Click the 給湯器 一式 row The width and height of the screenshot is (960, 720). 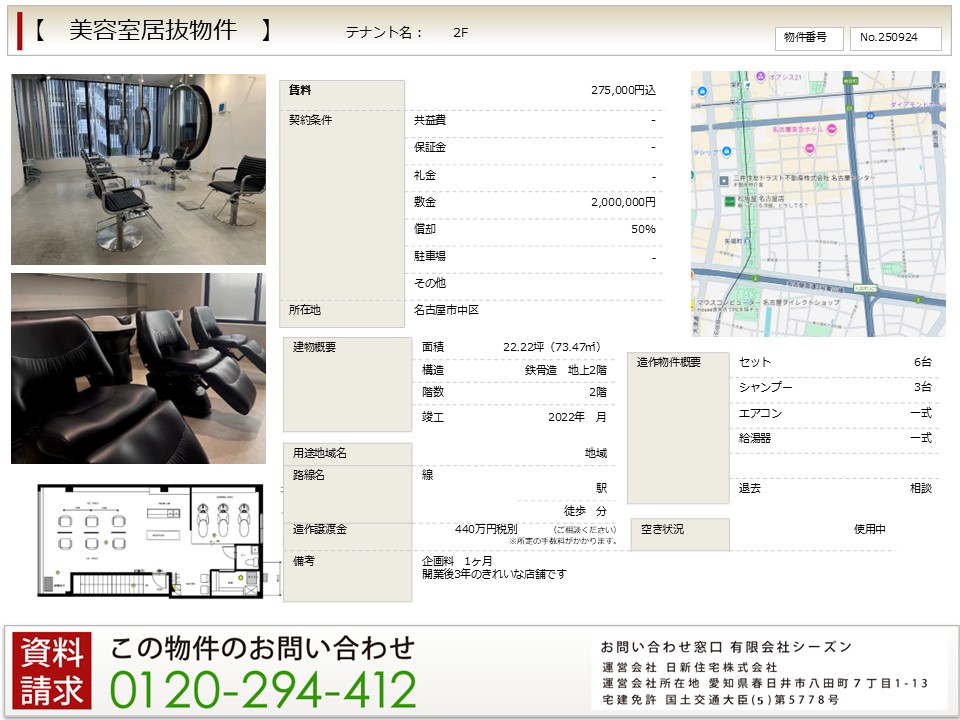(x=834, y=438)
